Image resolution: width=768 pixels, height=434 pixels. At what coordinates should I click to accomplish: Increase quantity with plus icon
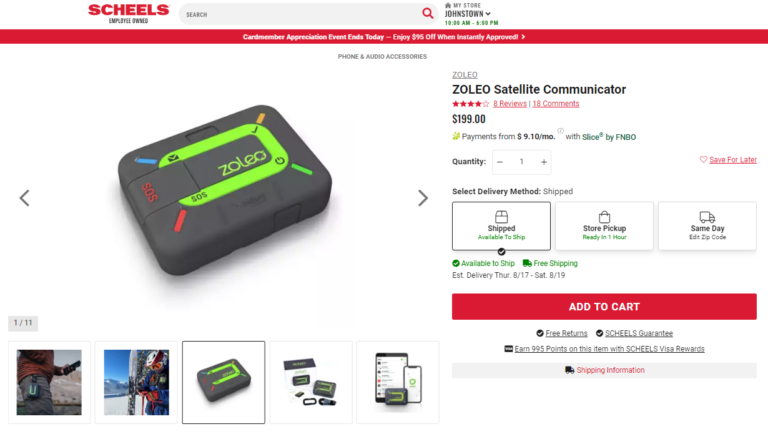[544, 162]
